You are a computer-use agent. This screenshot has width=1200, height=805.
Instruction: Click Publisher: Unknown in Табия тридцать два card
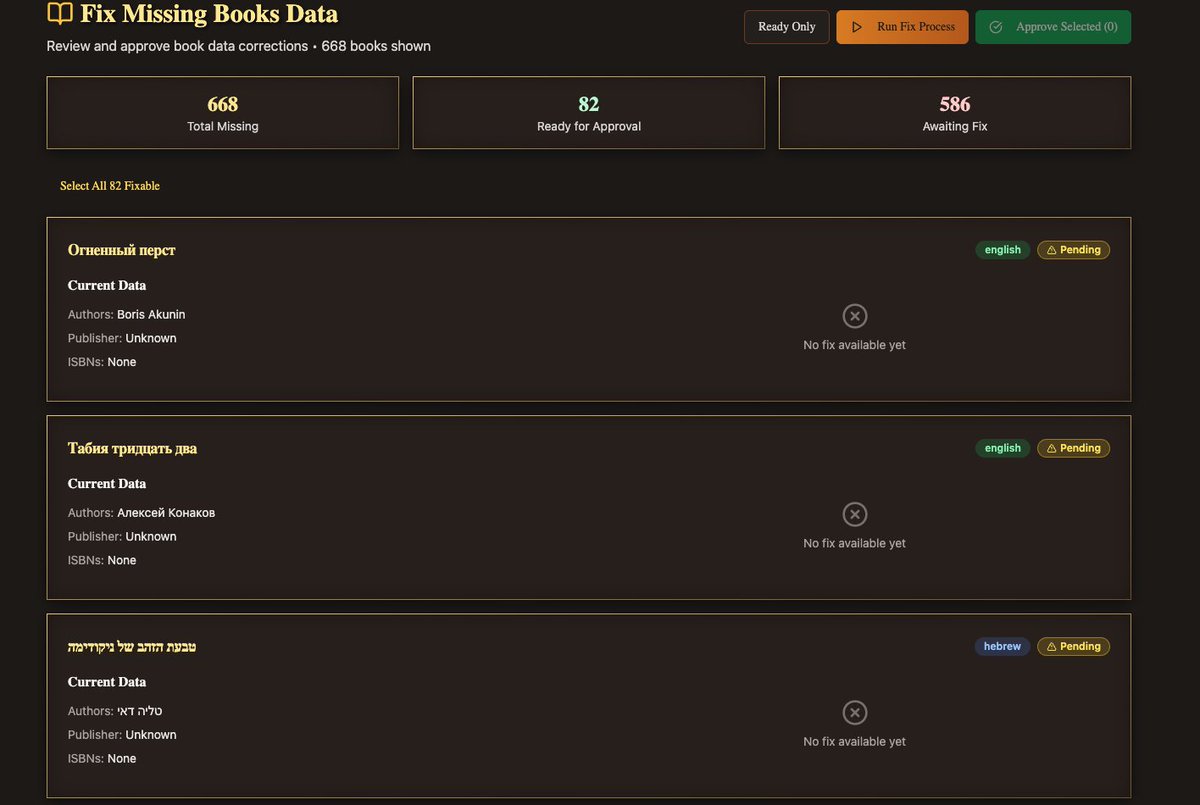click(x=122, y=536)
